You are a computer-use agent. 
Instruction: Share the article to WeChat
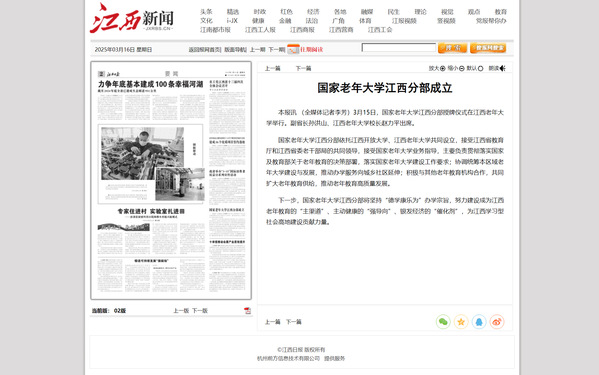click(x=443, y=322)
